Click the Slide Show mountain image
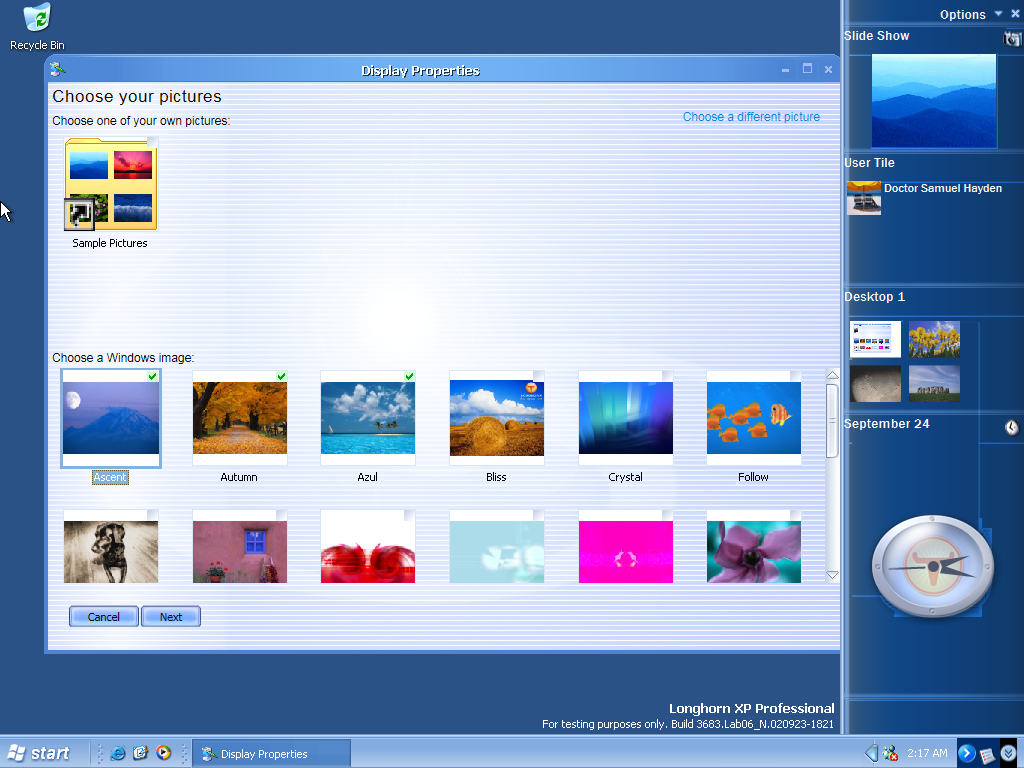Image resolution: width=1024 pixels, height=768 pixels. (934, 101)
